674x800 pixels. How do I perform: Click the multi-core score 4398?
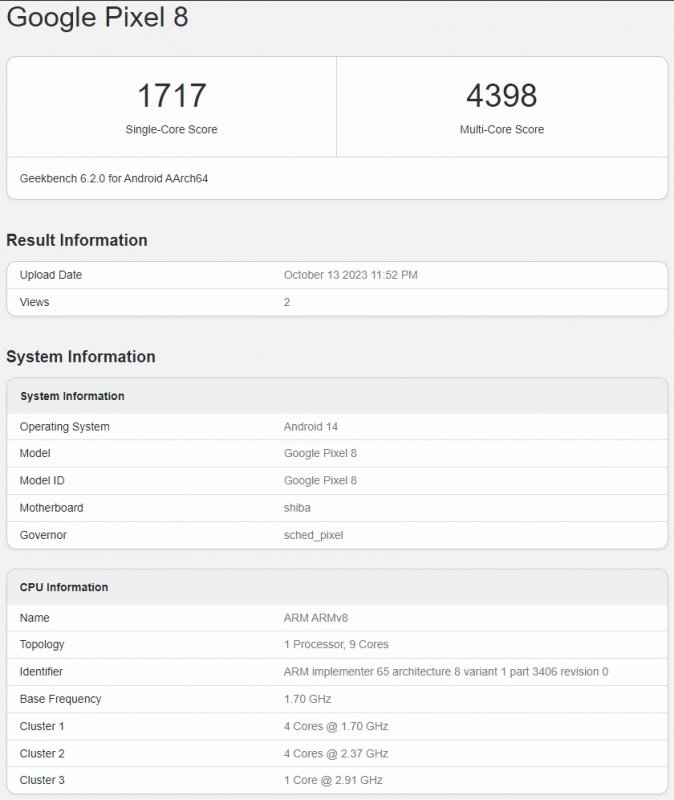click(x=501, y=96)
